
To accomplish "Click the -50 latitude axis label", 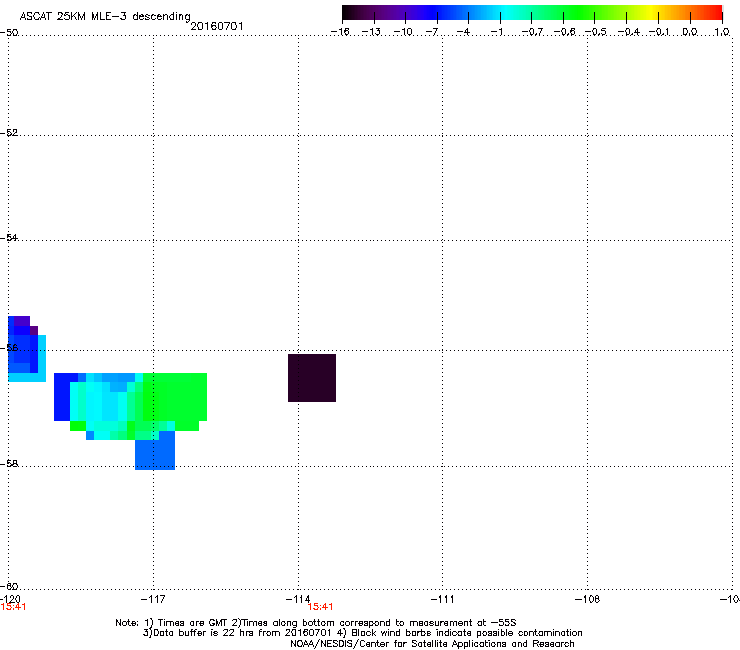I will [x=9, y=33].
